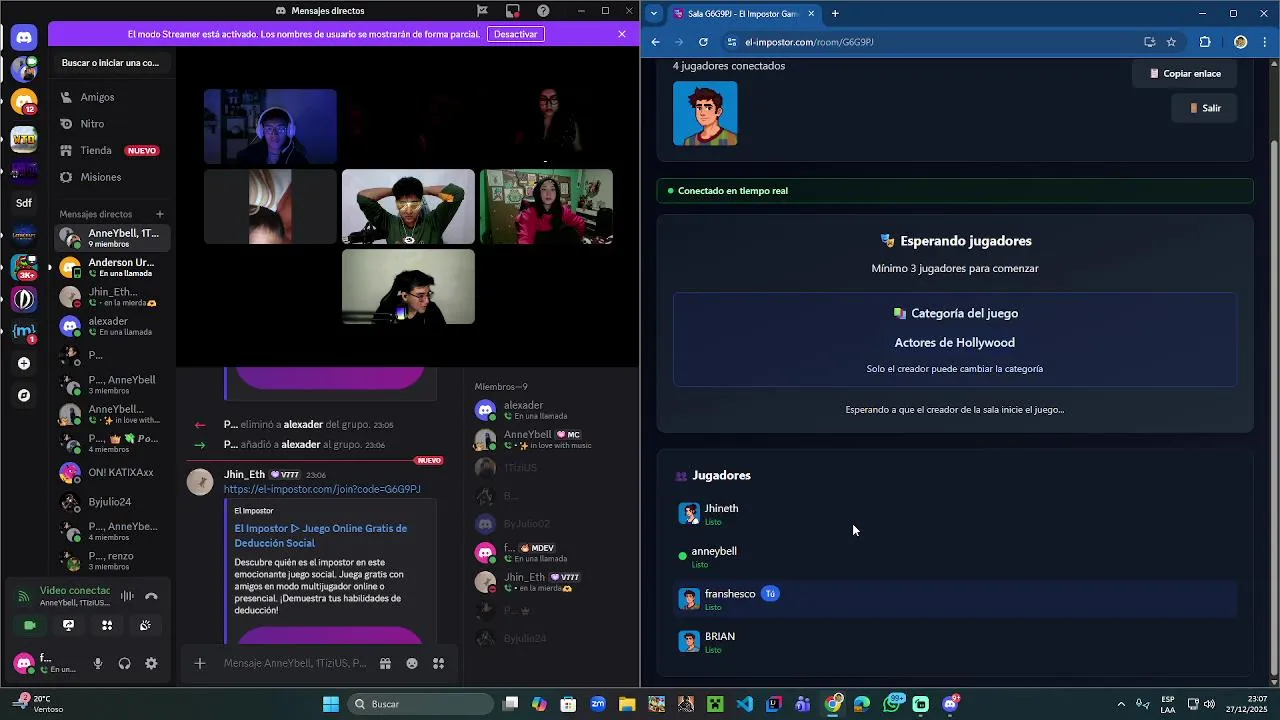Select the purple-lit headphones webcam tile
This screenshot has width=1280, height=720.
[270, 127]
